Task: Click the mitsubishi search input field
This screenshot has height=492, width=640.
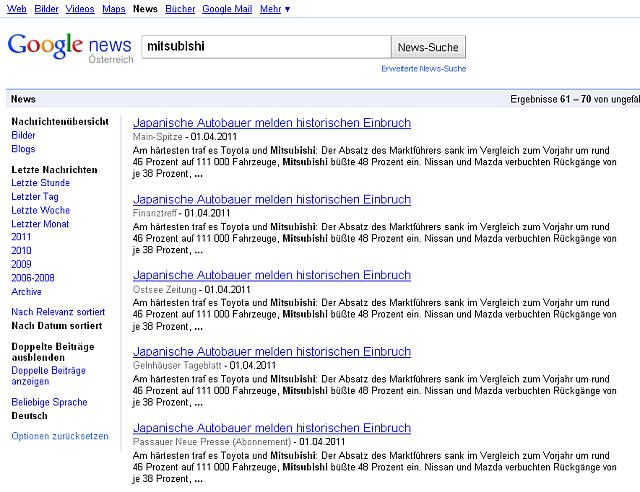Action: (x=265, y=46)
